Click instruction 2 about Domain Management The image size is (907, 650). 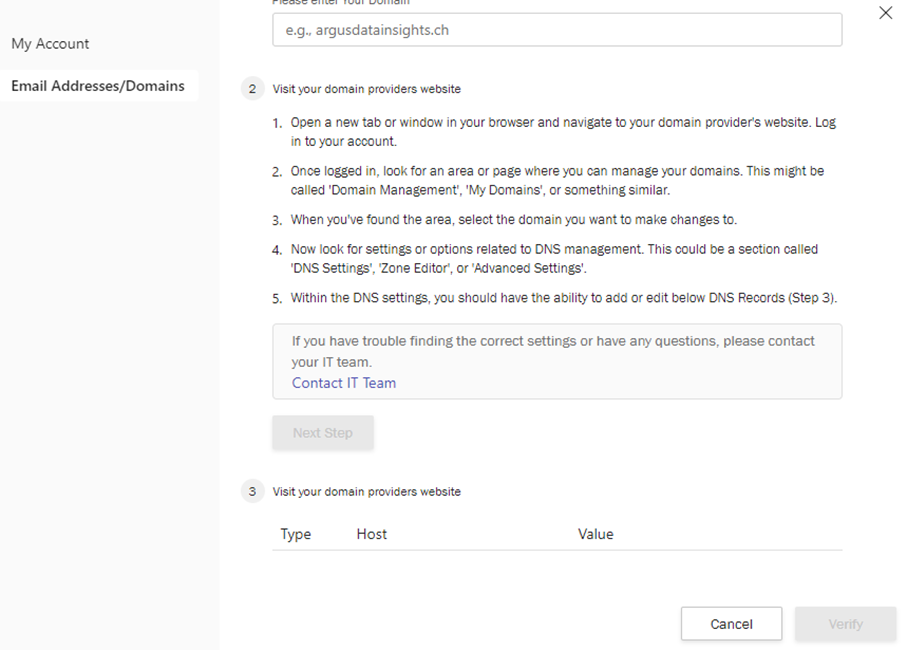coord(557,180)
